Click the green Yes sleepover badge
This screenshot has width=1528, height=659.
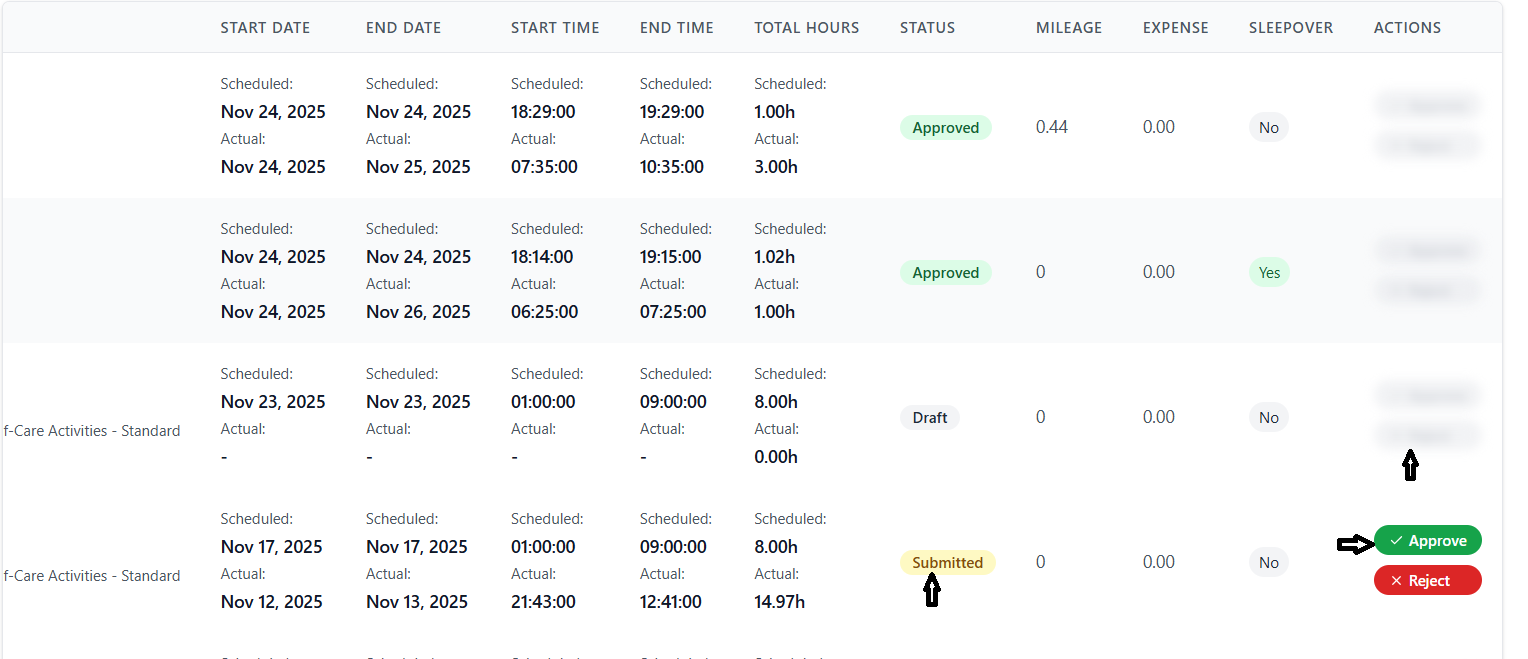[x=1269, y=272]
